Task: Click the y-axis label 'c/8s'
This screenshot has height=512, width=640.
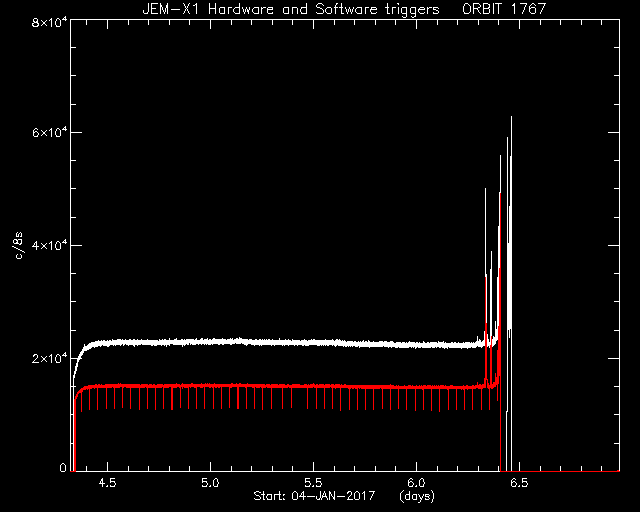Action: coord(18,246)
